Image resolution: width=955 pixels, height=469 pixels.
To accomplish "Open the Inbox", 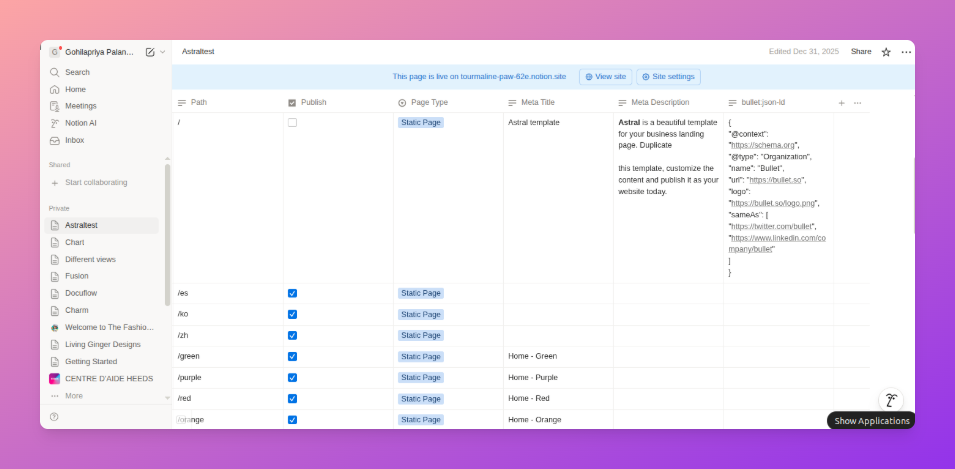I will tap(74, 140).
